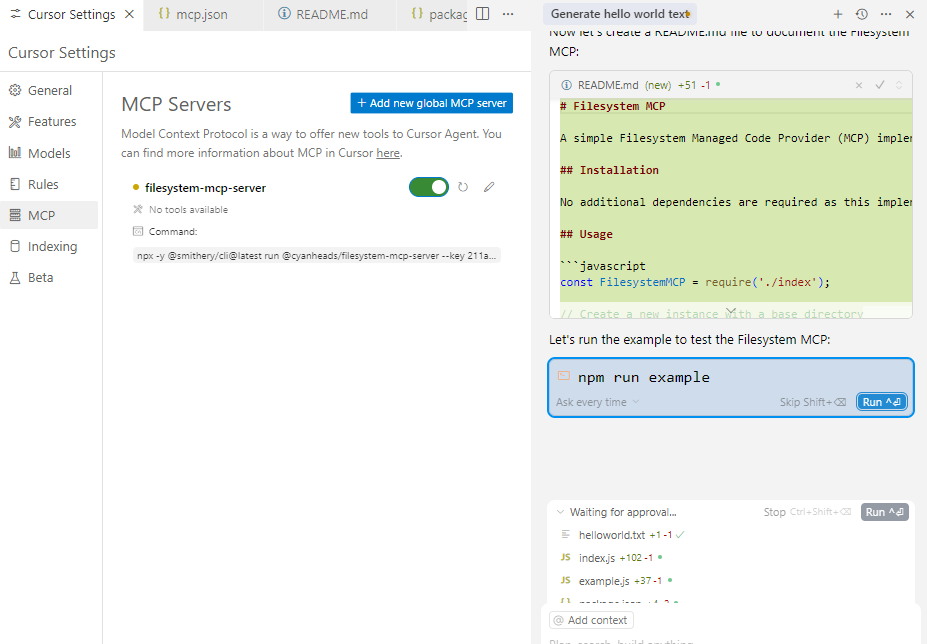Image resolution: width=927 pixels, height=644 pixels.
Task: Click the npm run example command
Action: [644, 377]
